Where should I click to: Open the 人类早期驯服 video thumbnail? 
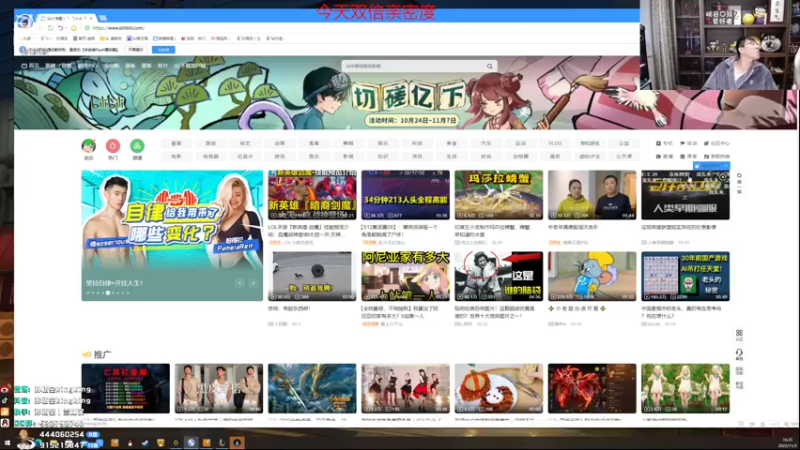[x=685, y=195]
